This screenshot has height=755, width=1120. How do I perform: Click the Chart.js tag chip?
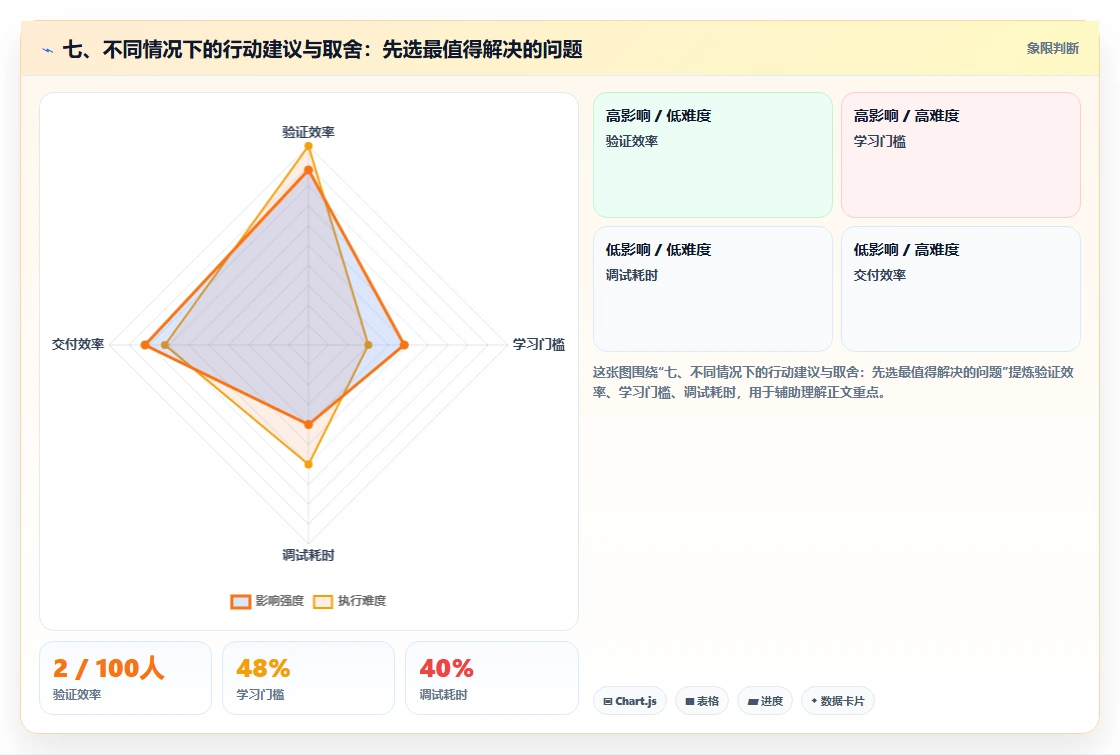(629, 701)
